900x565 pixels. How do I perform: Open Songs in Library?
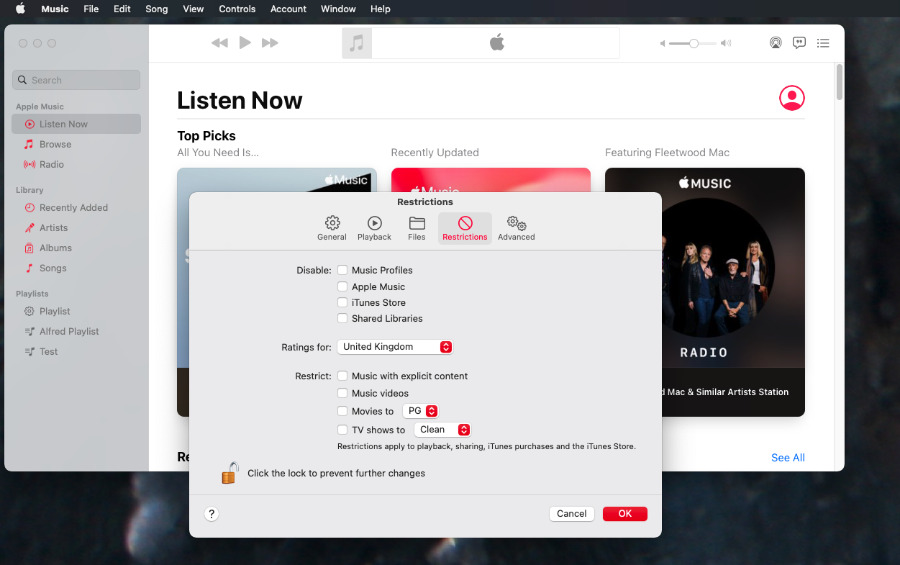[x=76, y=268]
